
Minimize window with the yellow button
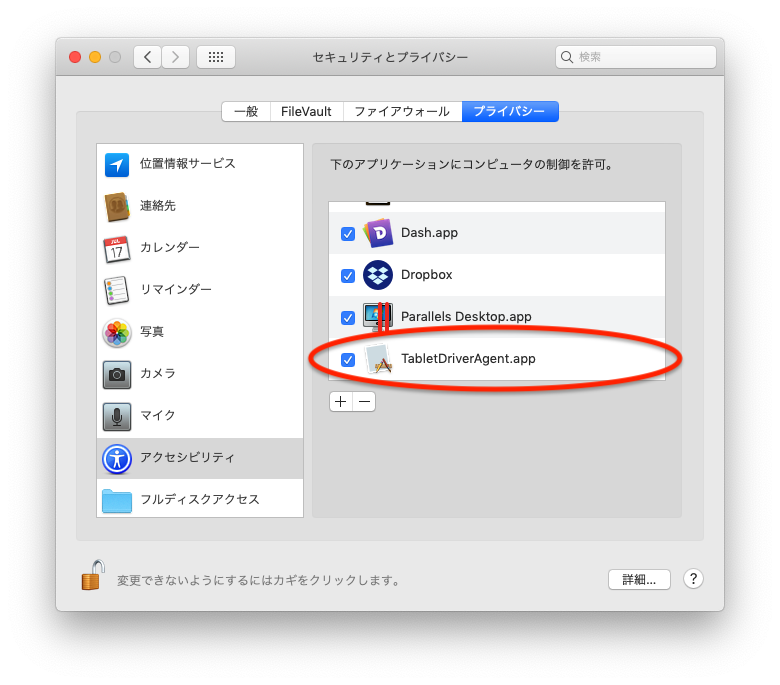[x=95, y=57]
